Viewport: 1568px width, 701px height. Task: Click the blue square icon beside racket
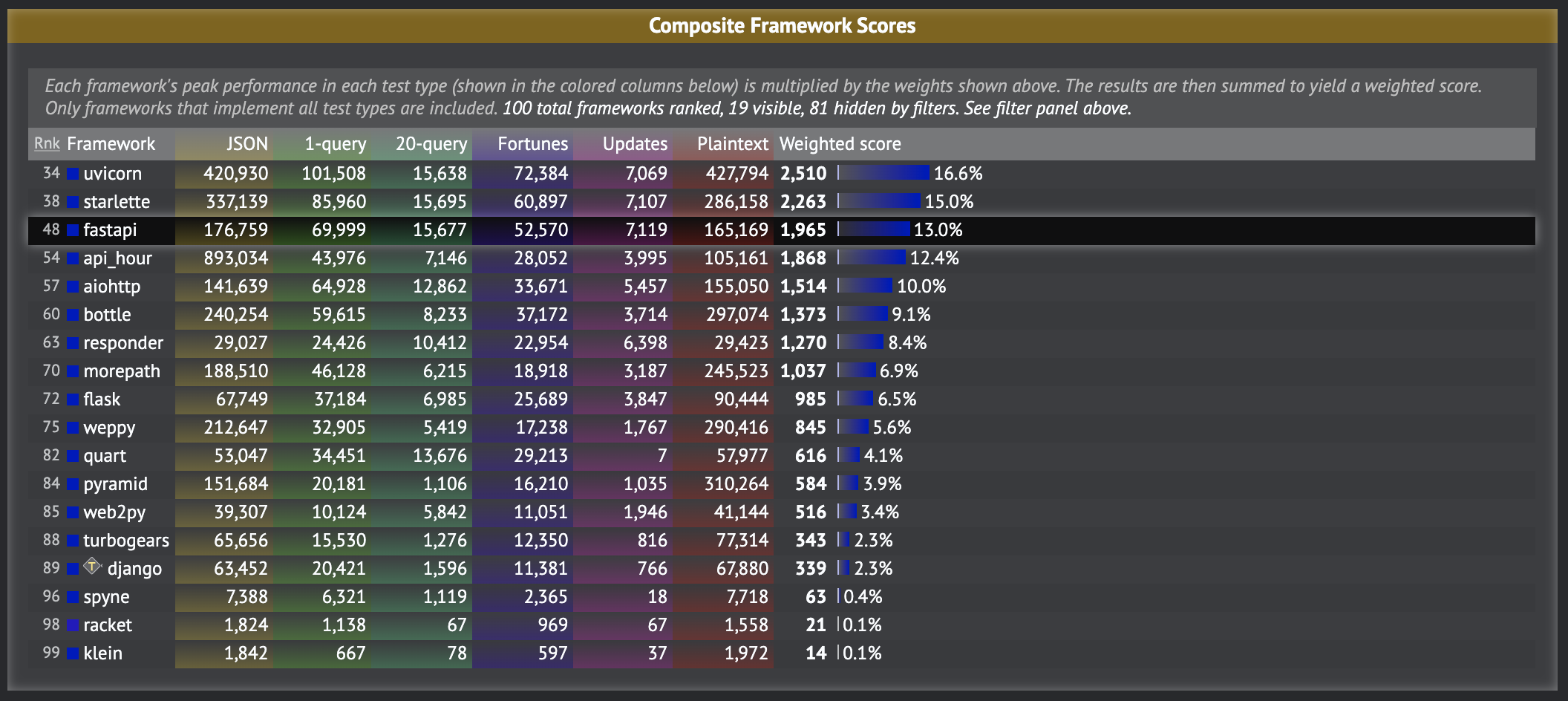[x=73, y=625]
